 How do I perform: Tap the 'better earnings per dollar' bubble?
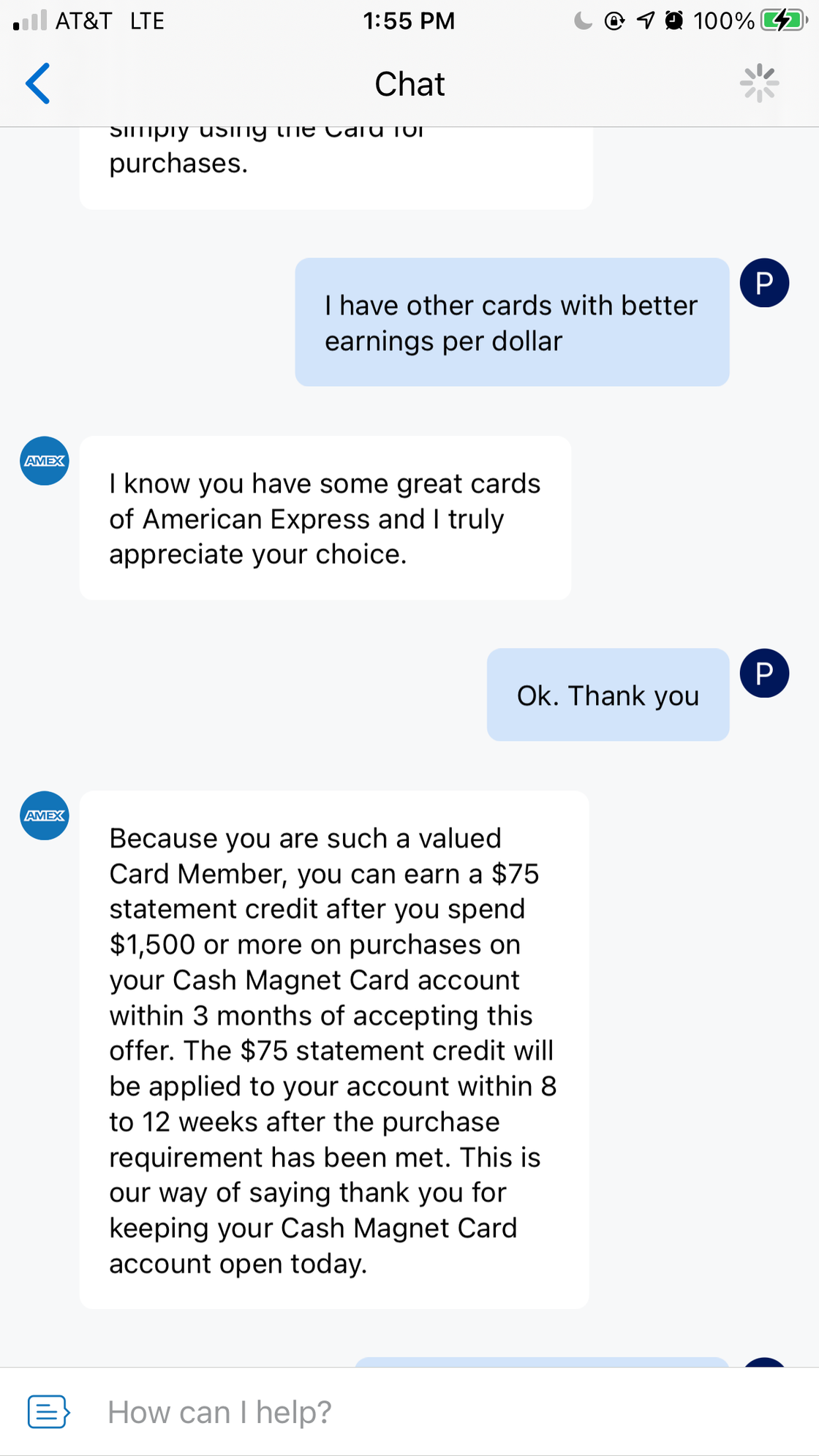(513, 322)
